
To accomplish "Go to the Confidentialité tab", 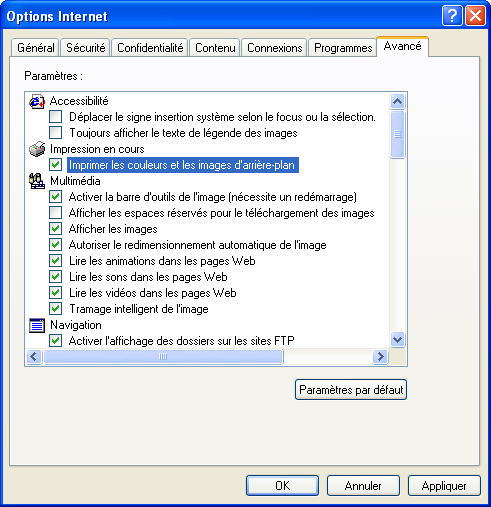I will (150, 48).
